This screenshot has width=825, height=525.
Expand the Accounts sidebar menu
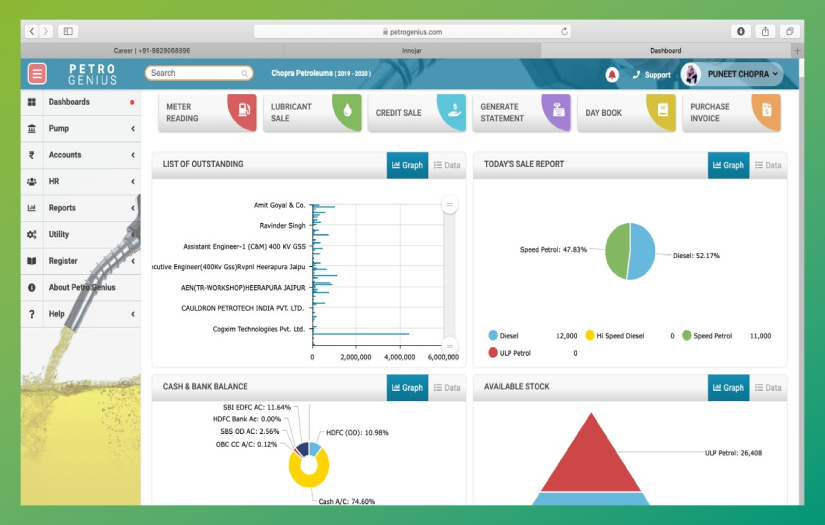81,155
